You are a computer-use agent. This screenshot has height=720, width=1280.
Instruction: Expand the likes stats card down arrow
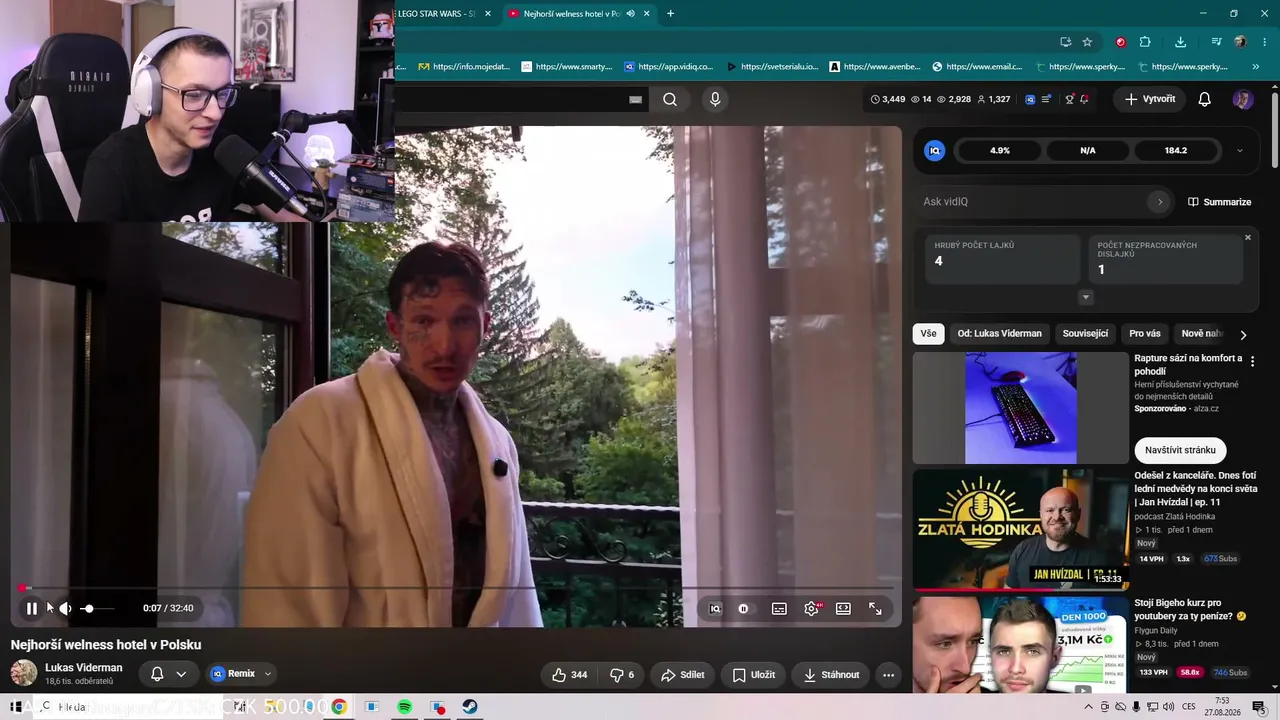(x=1086, y=297)
